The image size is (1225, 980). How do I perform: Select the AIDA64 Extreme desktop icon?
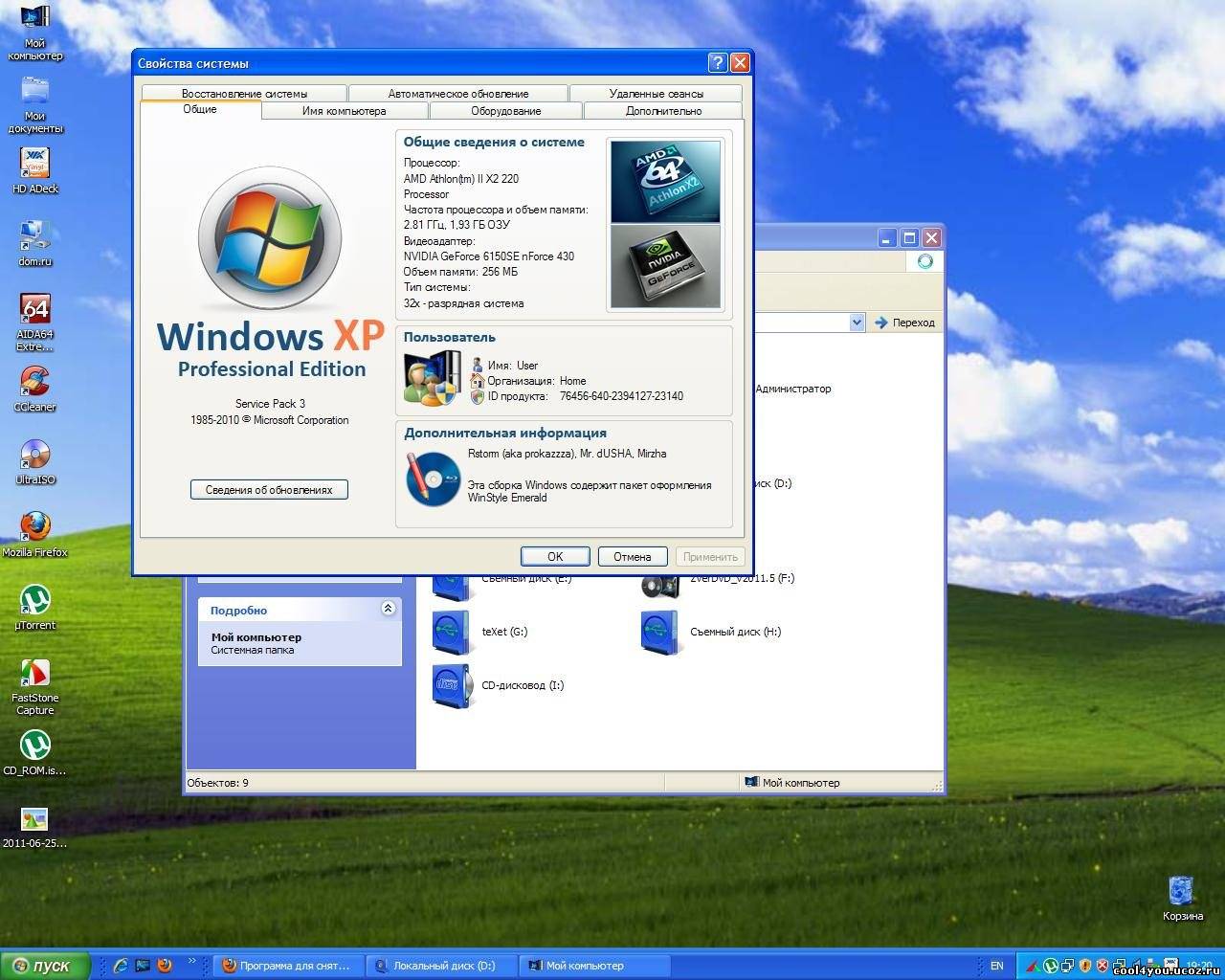(35, 323)
